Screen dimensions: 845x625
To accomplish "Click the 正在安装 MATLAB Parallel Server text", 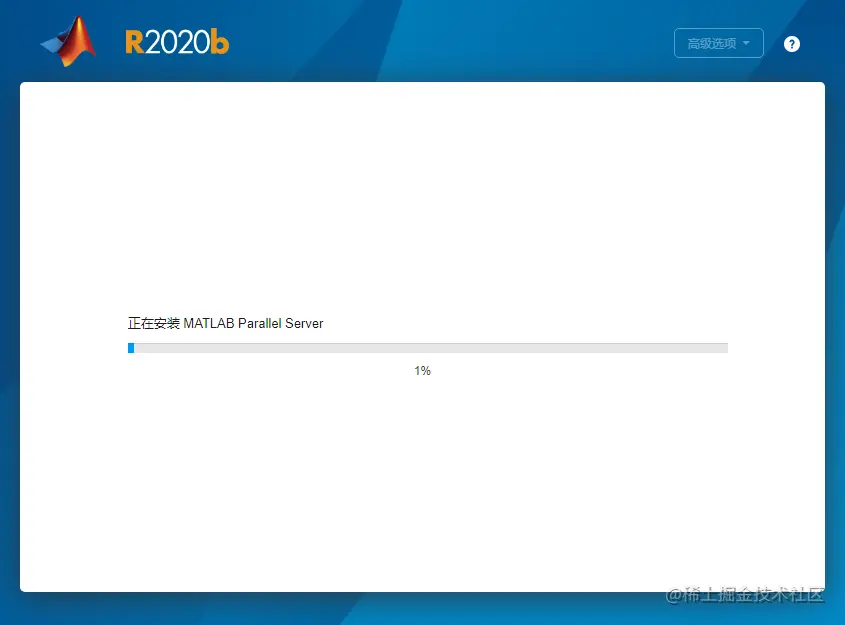I will tap(225, 323).
